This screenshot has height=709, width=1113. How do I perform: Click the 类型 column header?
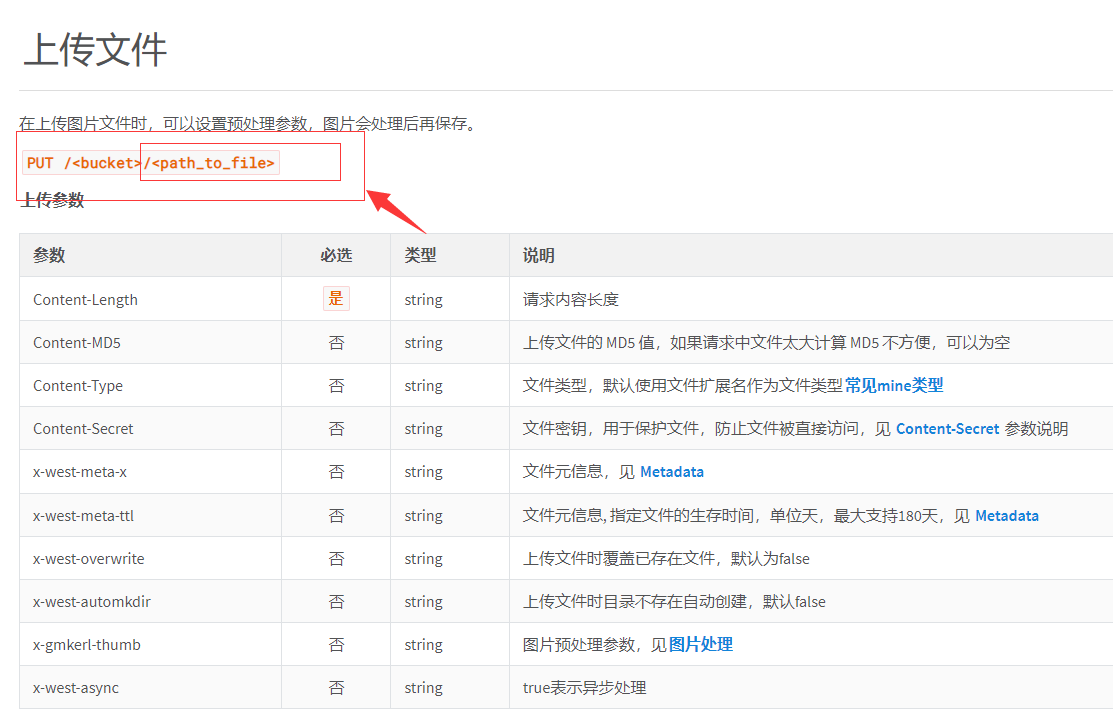pyautogui.click(x=420, y=255)
